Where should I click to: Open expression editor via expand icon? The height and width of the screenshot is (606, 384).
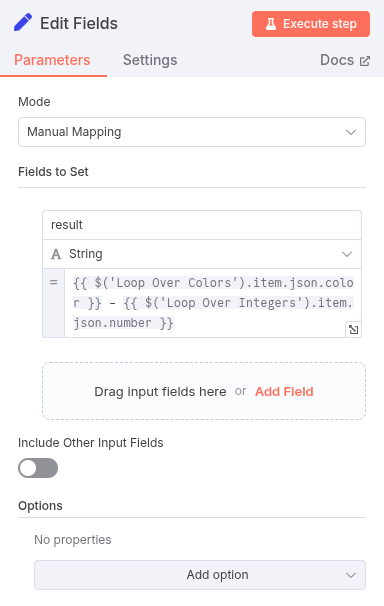(x=353, y=330)
